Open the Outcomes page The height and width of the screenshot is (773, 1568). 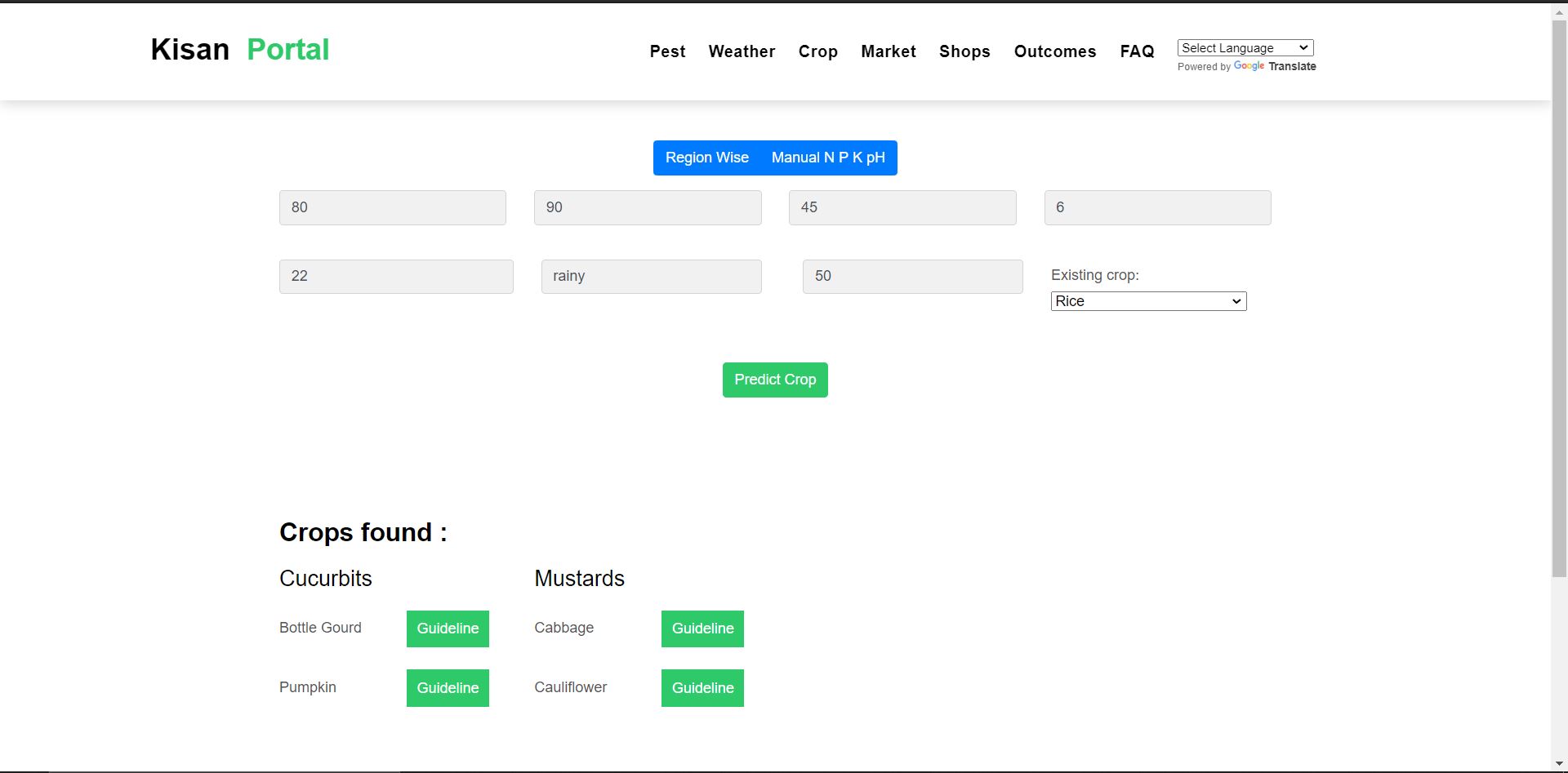[1055, 51]
